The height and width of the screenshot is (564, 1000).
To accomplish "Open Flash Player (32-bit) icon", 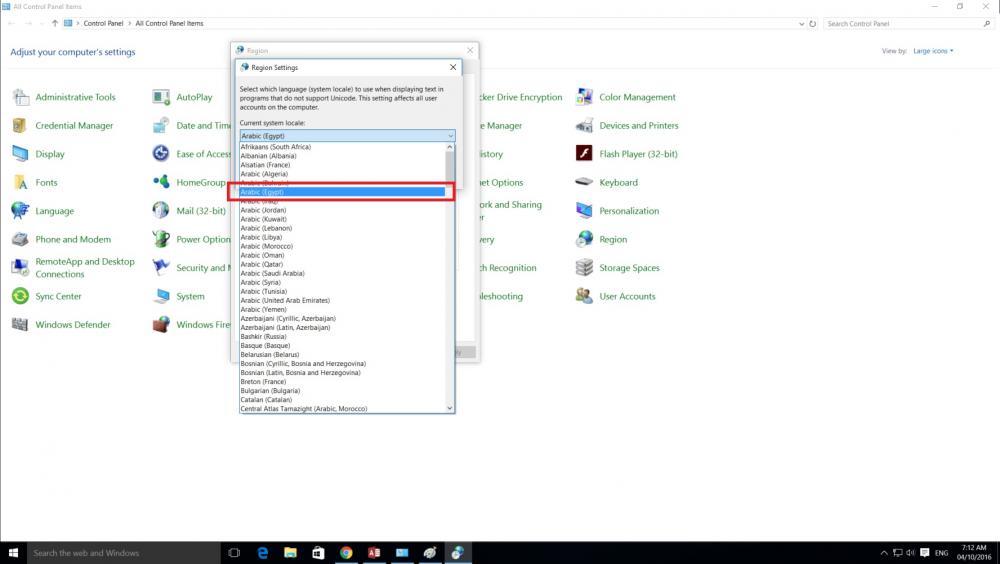I will (x=584, y=154).
